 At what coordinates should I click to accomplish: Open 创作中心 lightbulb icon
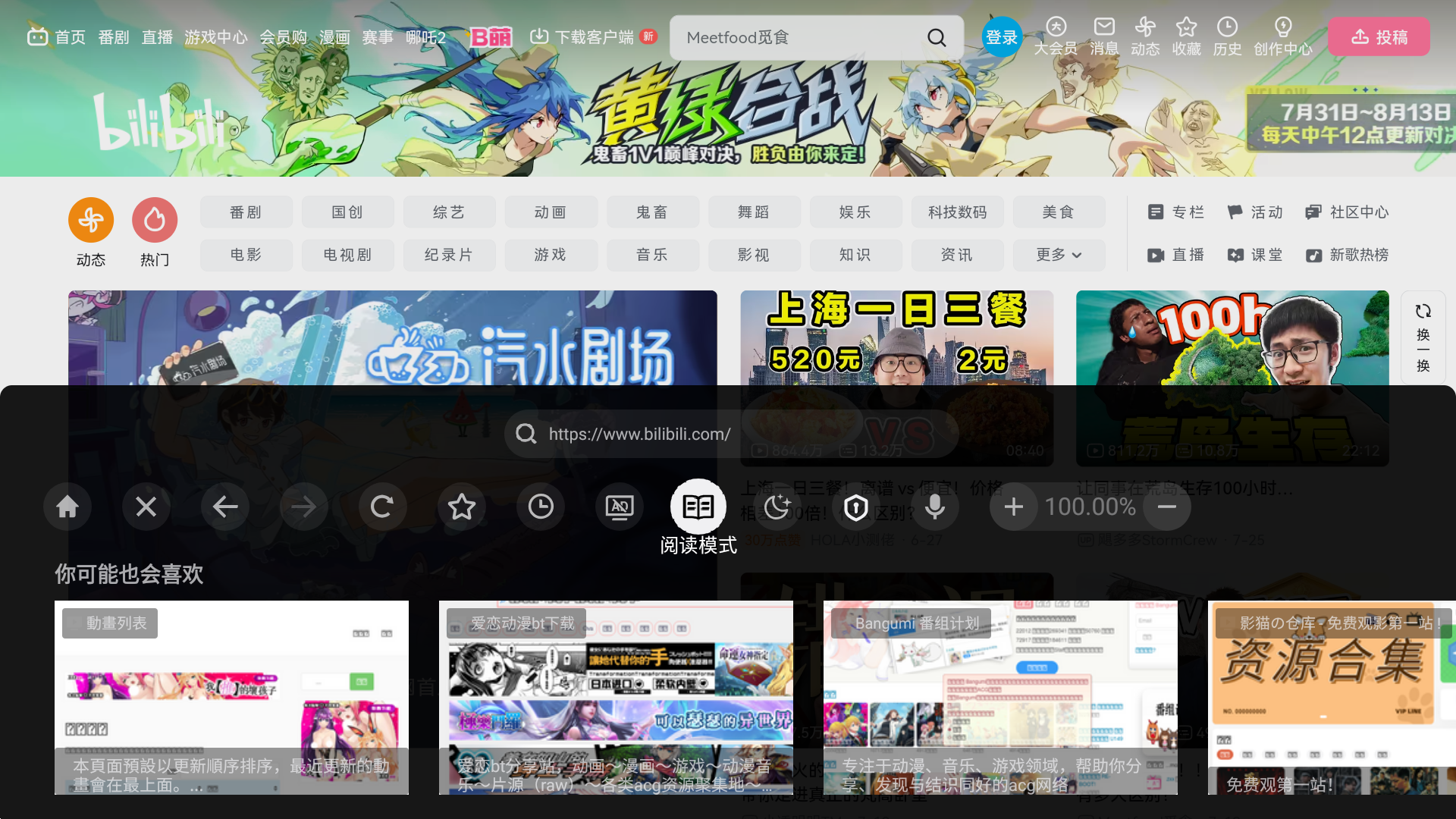[x=1283, y=36]
